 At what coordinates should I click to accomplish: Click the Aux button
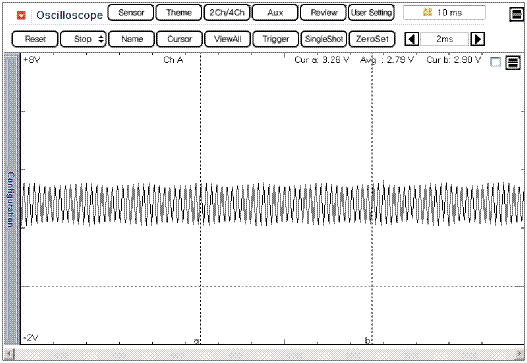[275, 13]
